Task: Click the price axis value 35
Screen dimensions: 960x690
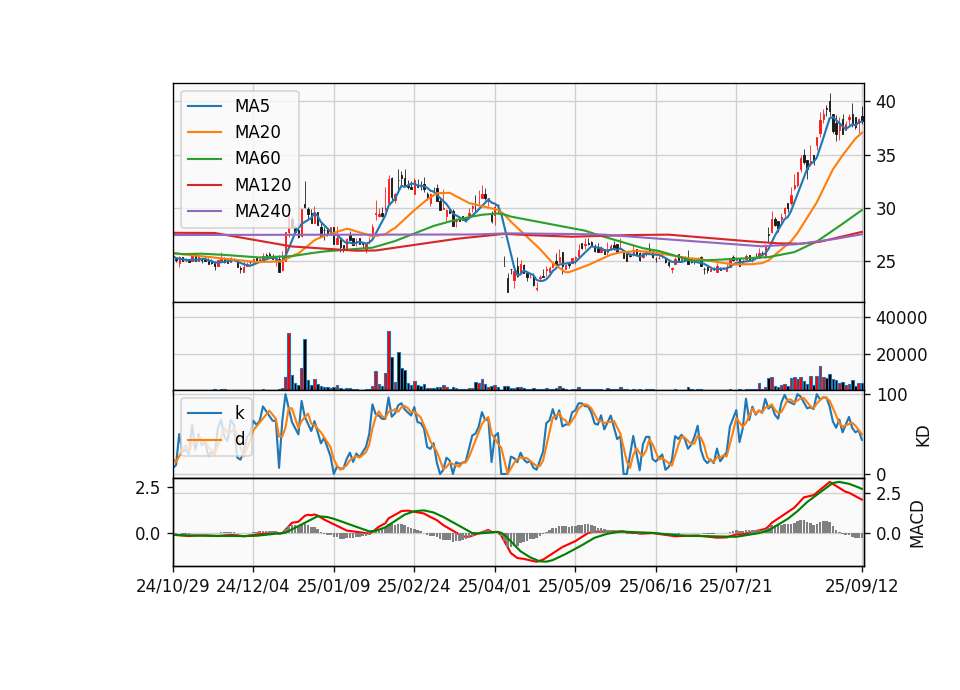Action: [886, 156]
